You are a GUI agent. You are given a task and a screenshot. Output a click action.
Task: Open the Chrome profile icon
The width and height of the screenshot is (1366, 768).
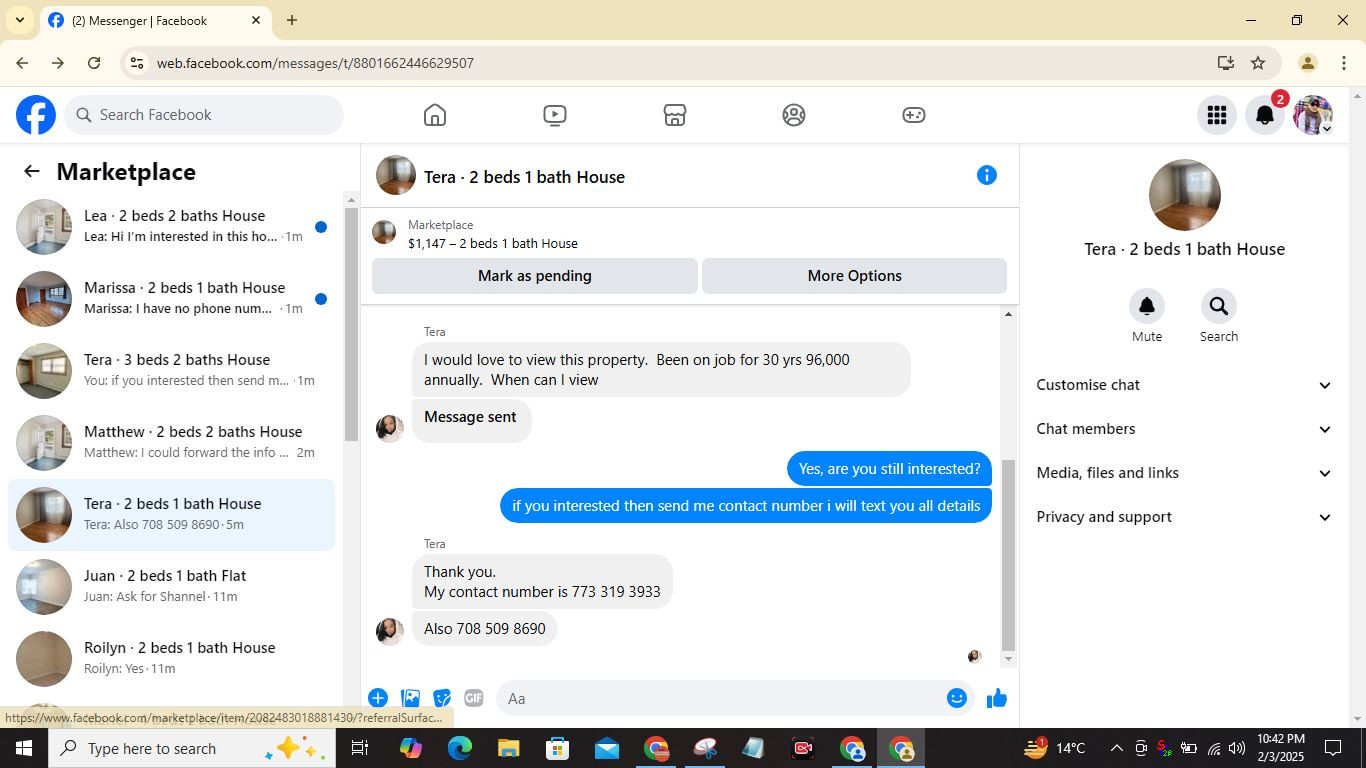point(1307,63)
